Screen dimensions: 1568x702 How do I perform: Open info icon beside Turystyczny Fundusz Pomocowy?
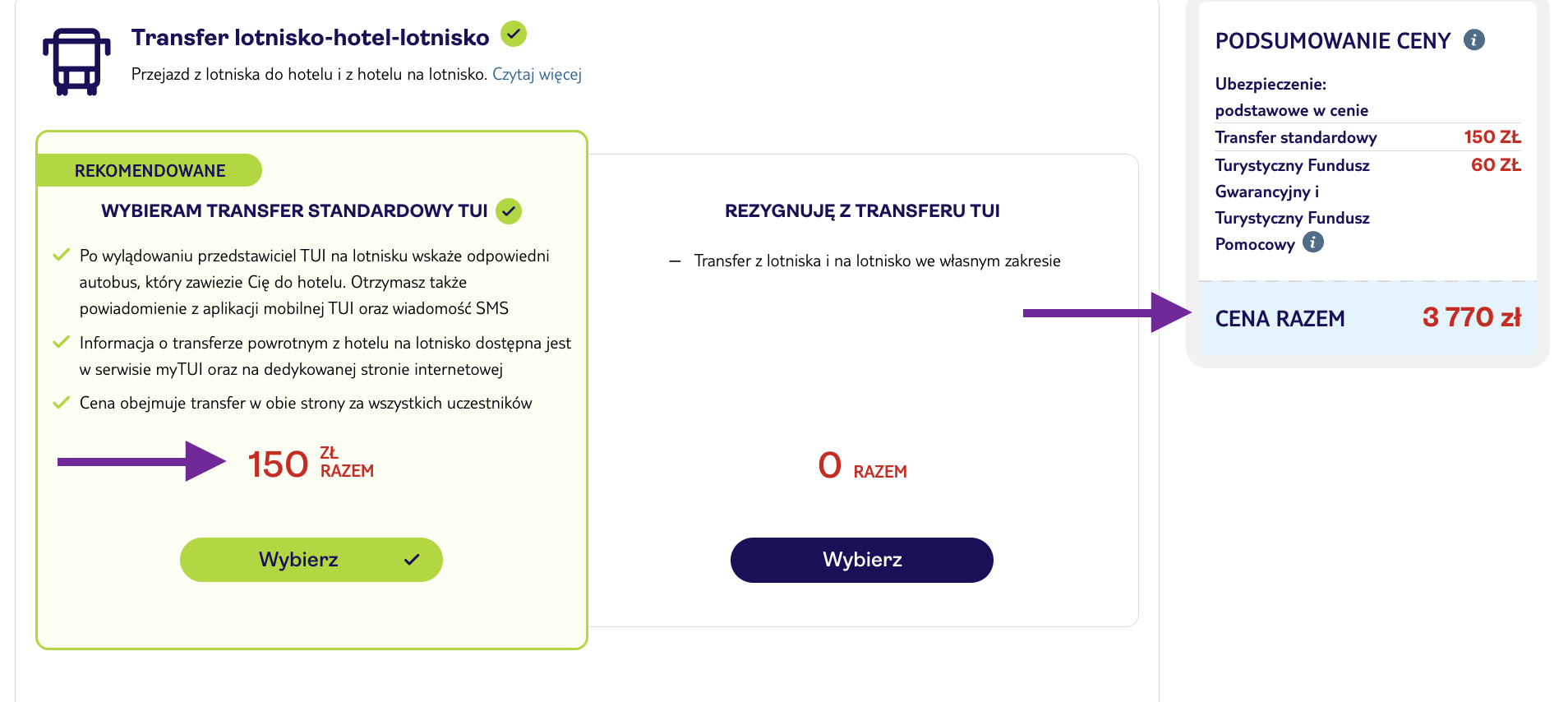[1313, 242]
